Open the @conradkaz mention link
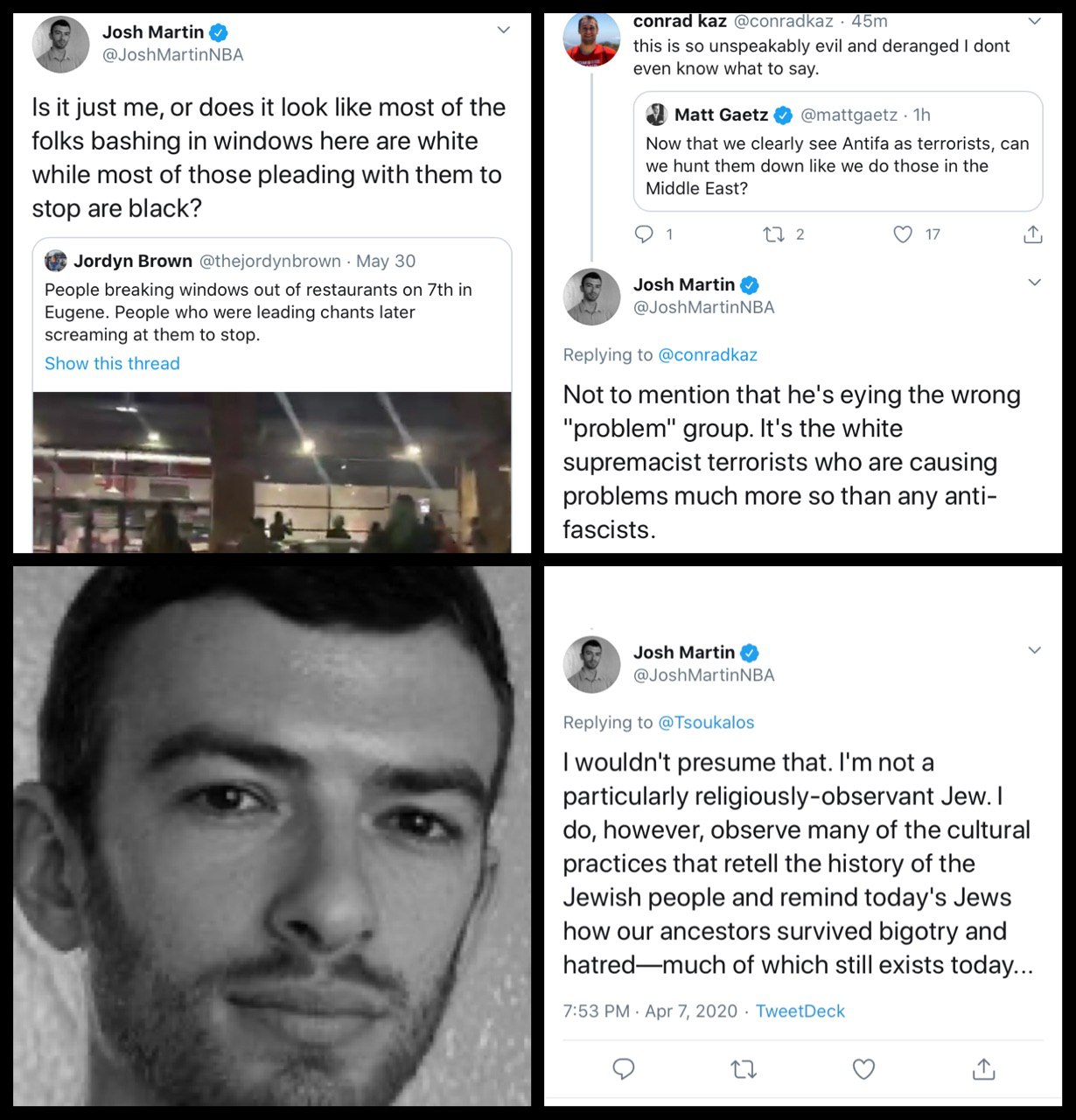 coord(707,354)
